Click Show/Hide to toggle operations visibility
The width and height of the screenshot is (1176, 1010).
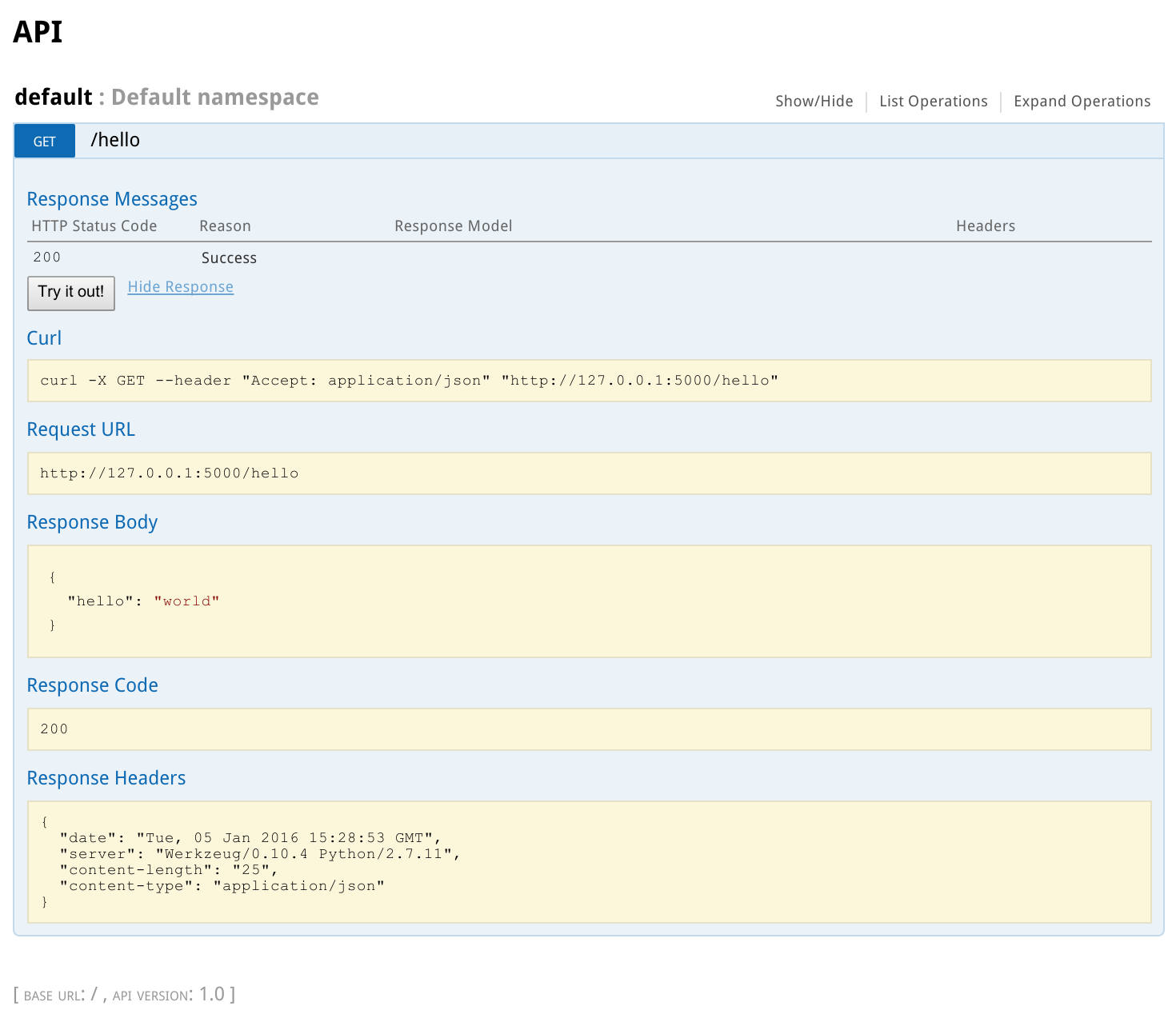pos(814,101)
